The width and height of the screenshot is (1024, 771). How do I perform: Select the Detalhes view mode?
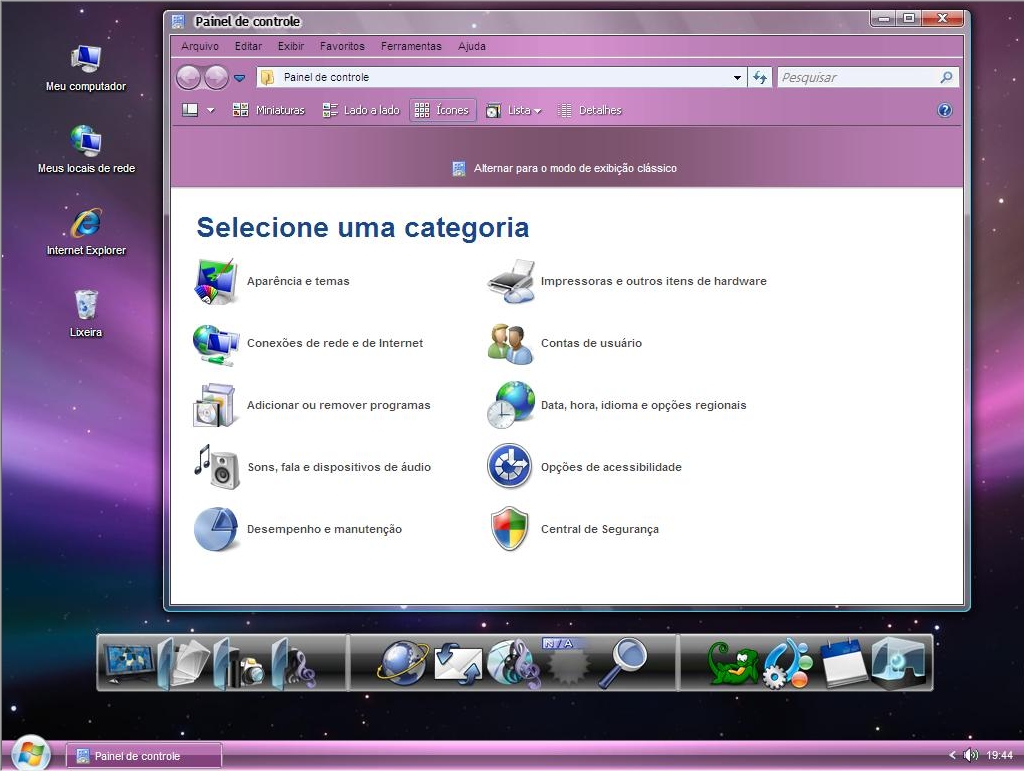pyautogui.click(x=590, y=111)
